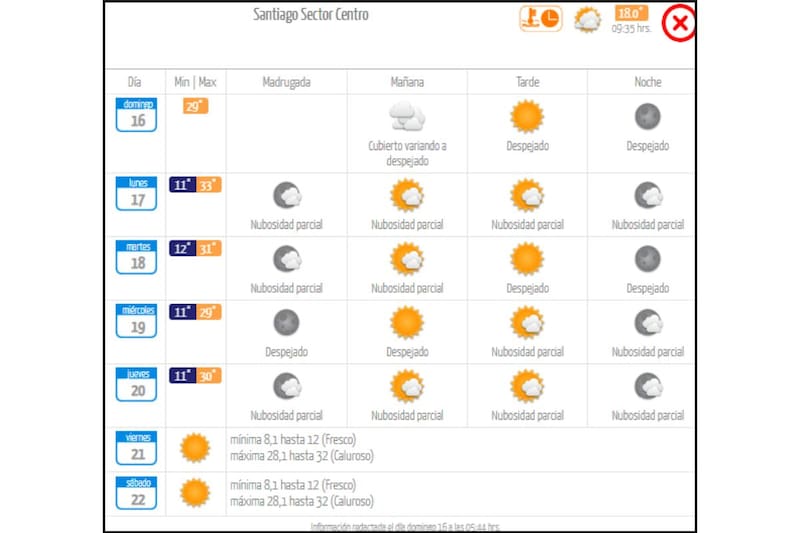
Task: Select the domingo 16 date tile
Action: [137, 115]
